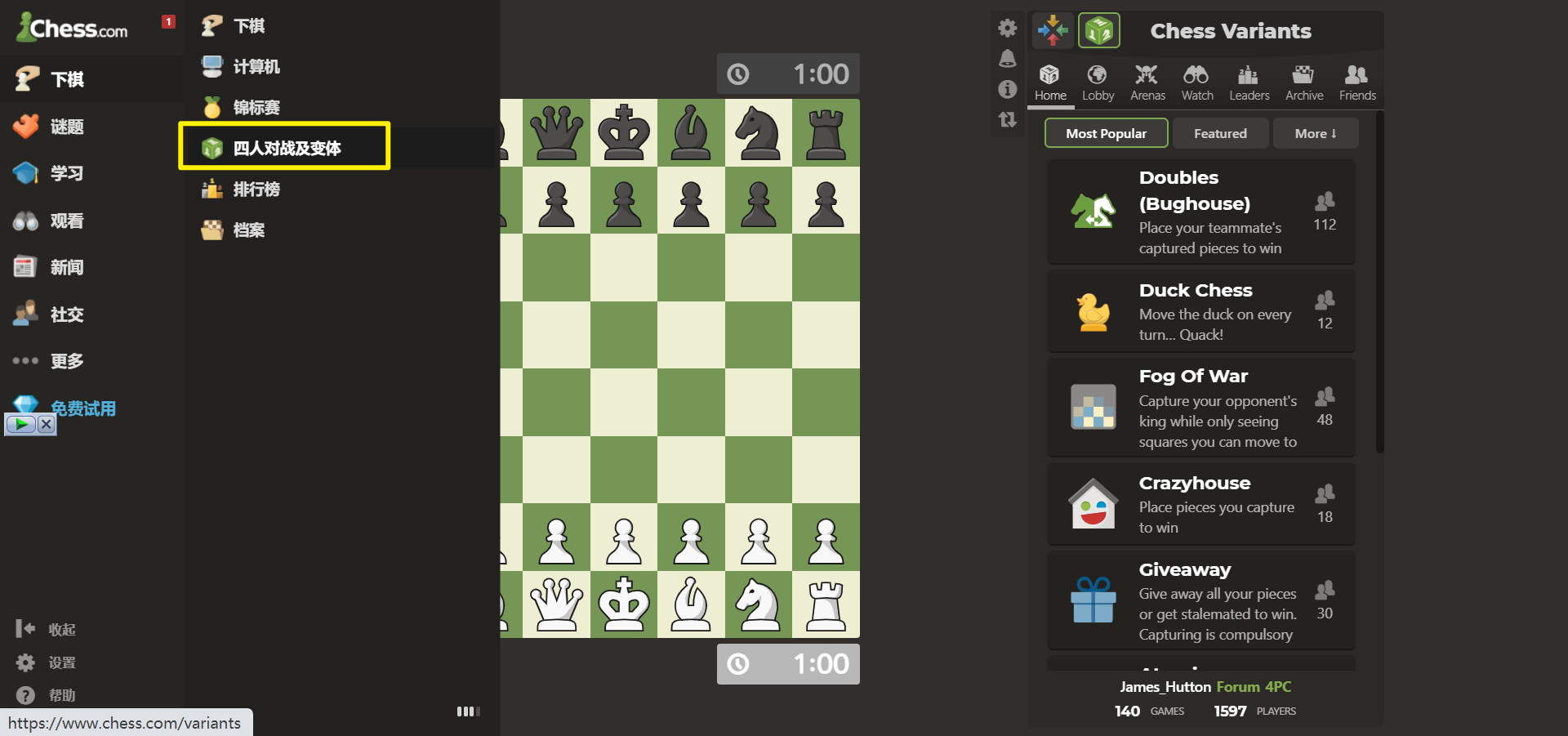Image resolution: width=1568 pixels, height=736 pixels.
Task: Expand the More dropdown
Action: [x=1316, y=133]
